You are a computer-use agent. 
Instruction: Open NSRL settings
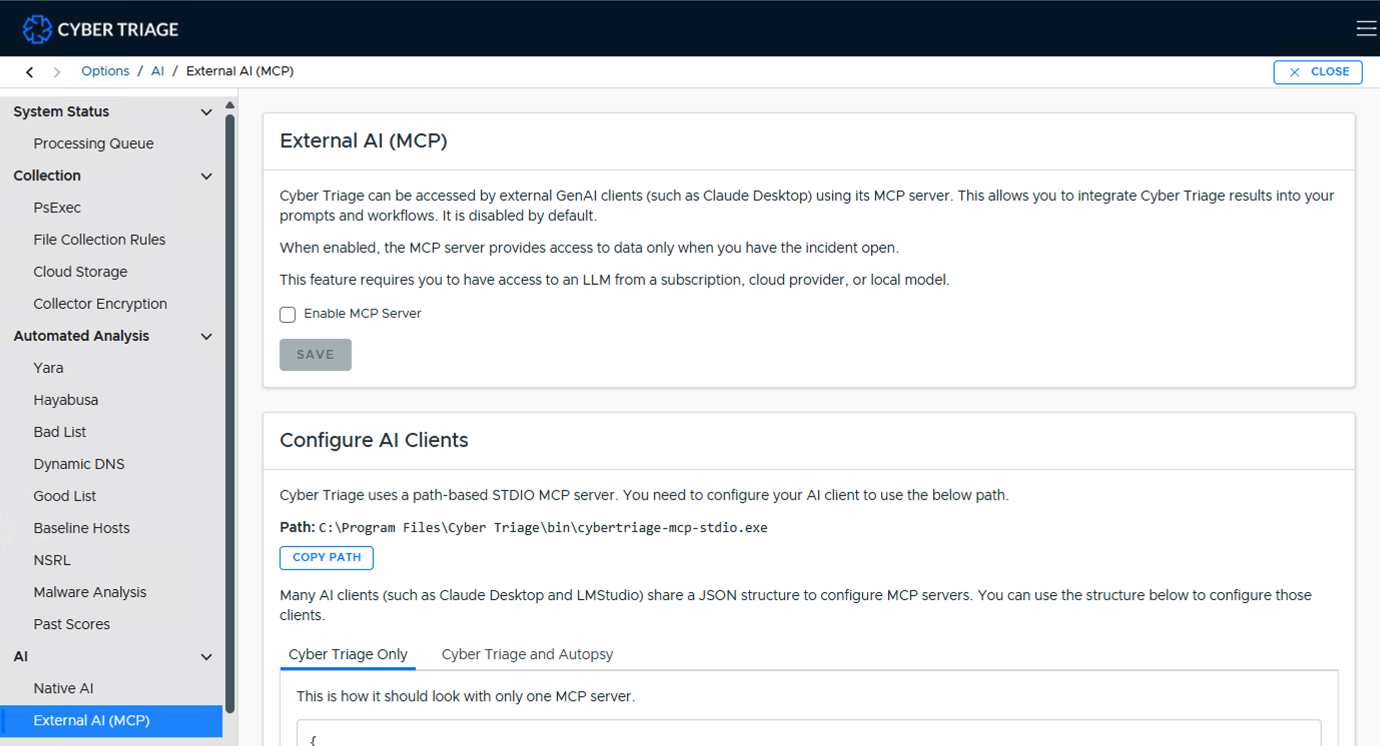click(x=52, y=560)
